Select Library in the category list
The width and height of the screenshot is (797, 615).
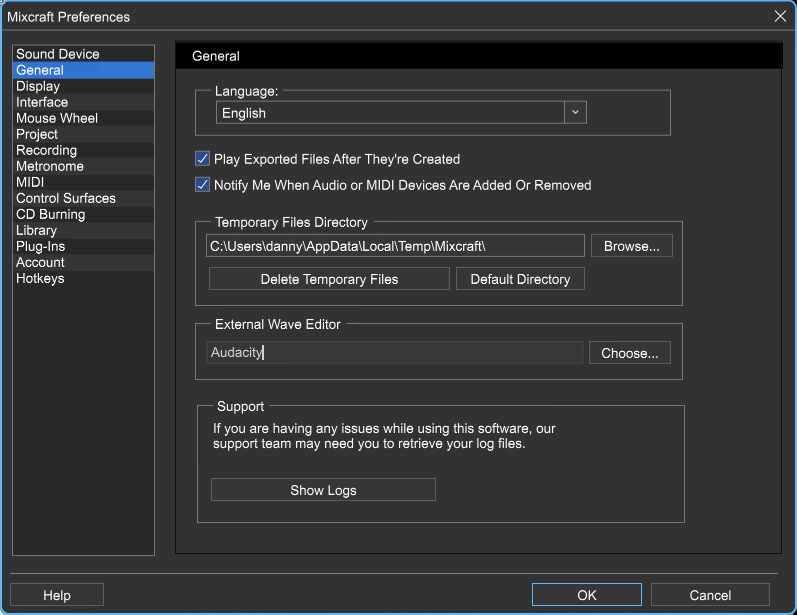(x=83, y=230)
